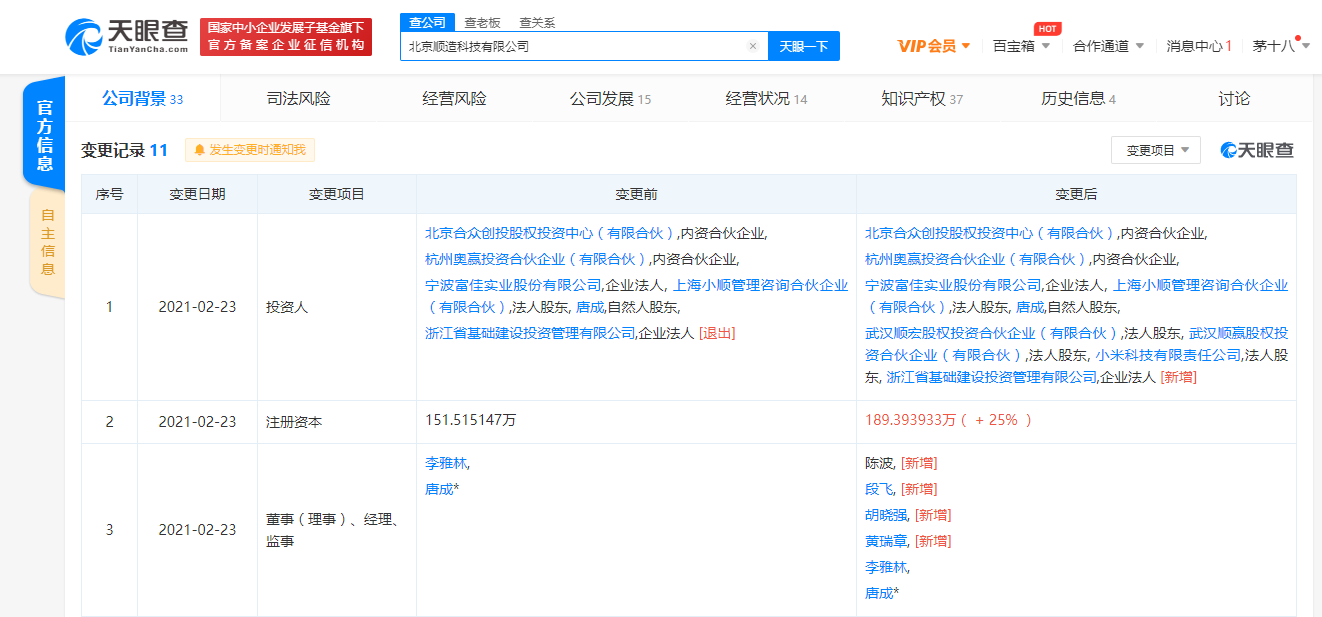Open 浙江省基础建设投资管理有限公司 in the 变更后 column
This screenshot has height=617, width=1322.
(992, 377)
